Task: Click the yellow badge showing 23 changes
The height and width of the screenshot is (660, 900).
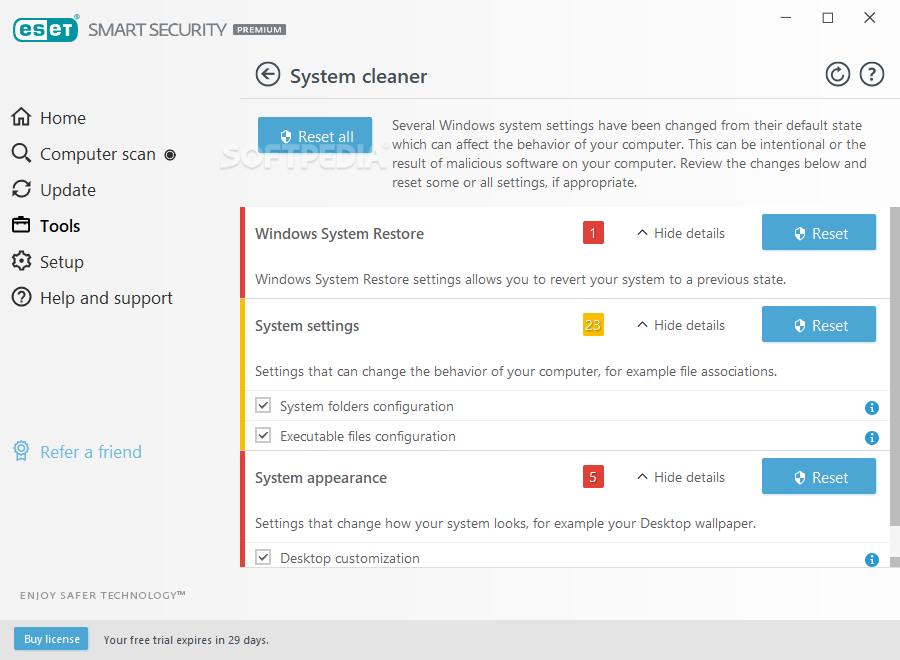Action: 593,325
